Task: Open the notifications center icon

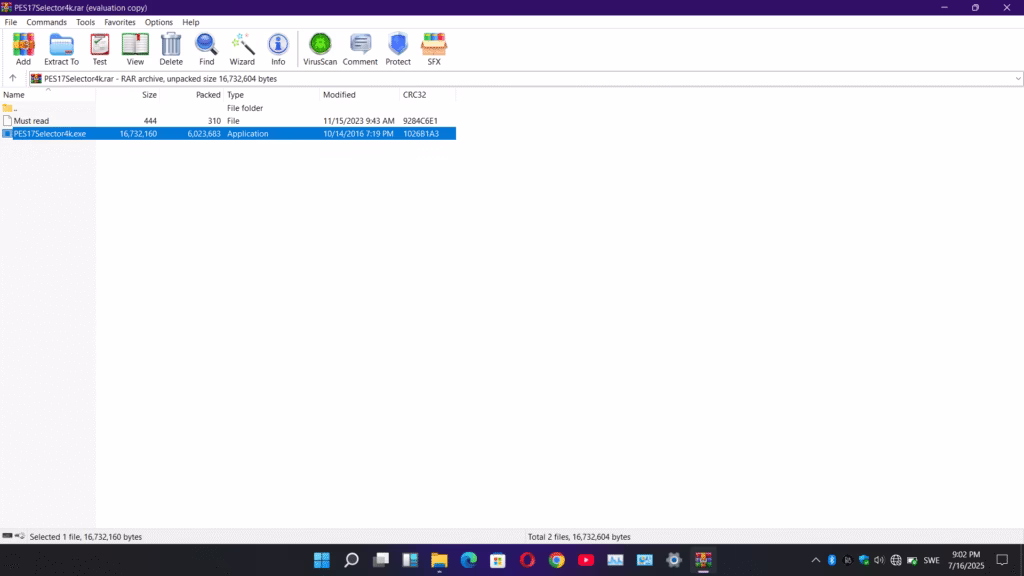Action: pyautogui.click(x=1002, y=560)
